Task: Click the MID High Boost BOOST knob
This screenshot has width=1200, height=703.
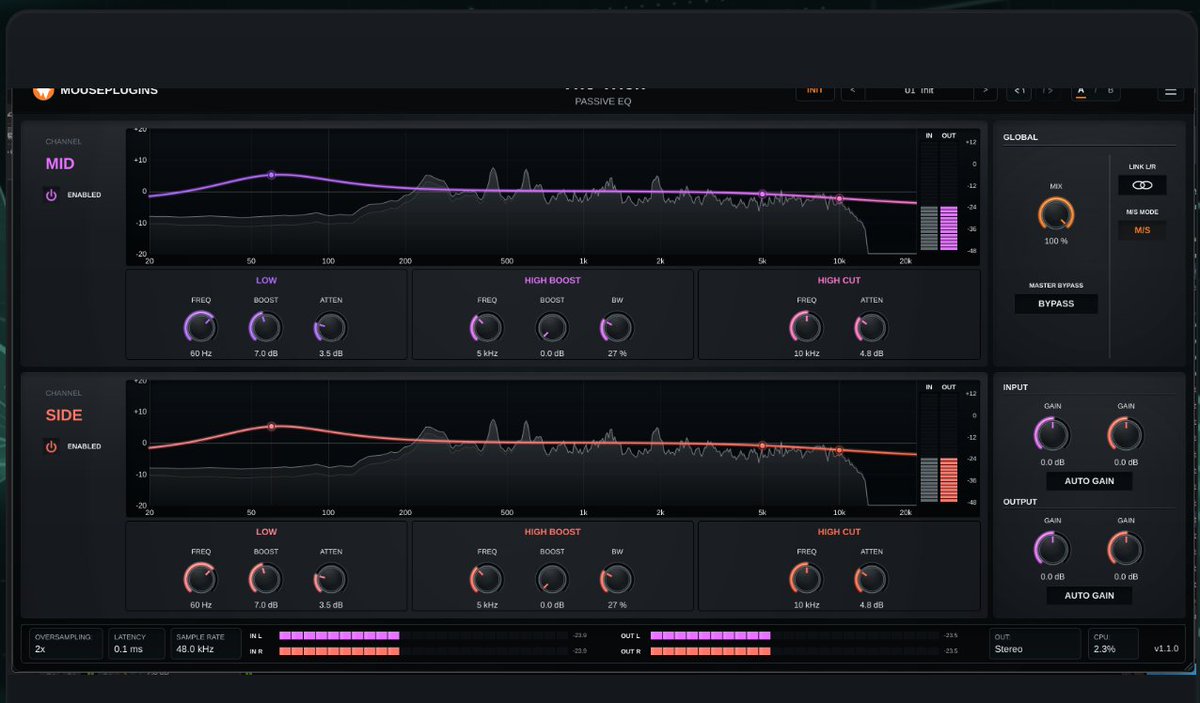Action: click(x=552, y=326)
